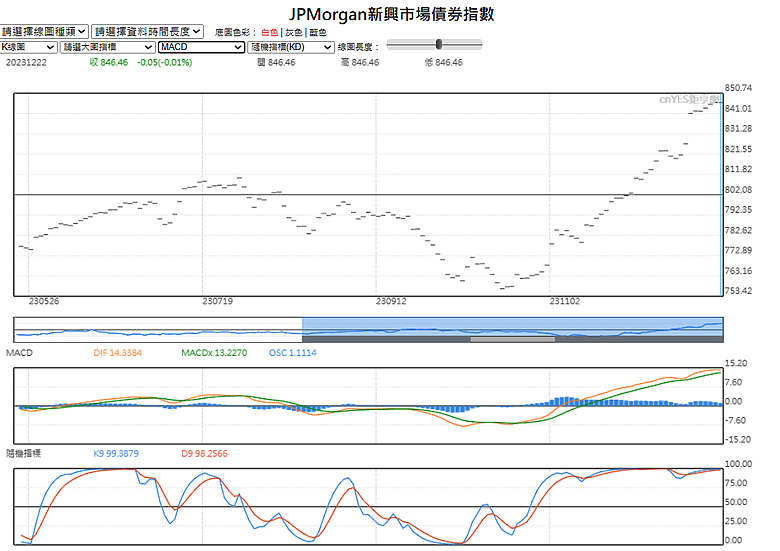Select 白色 background color

270,33
